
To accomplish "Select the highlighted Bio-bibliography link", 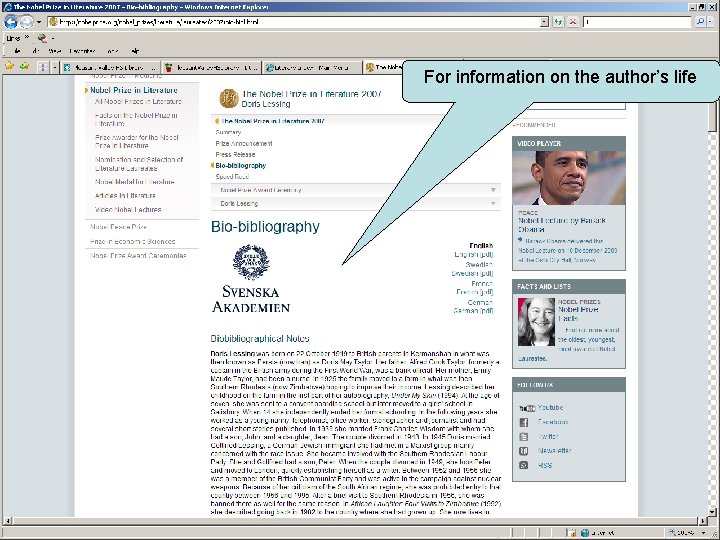I will pyautogui.click(x=241, y=166).
